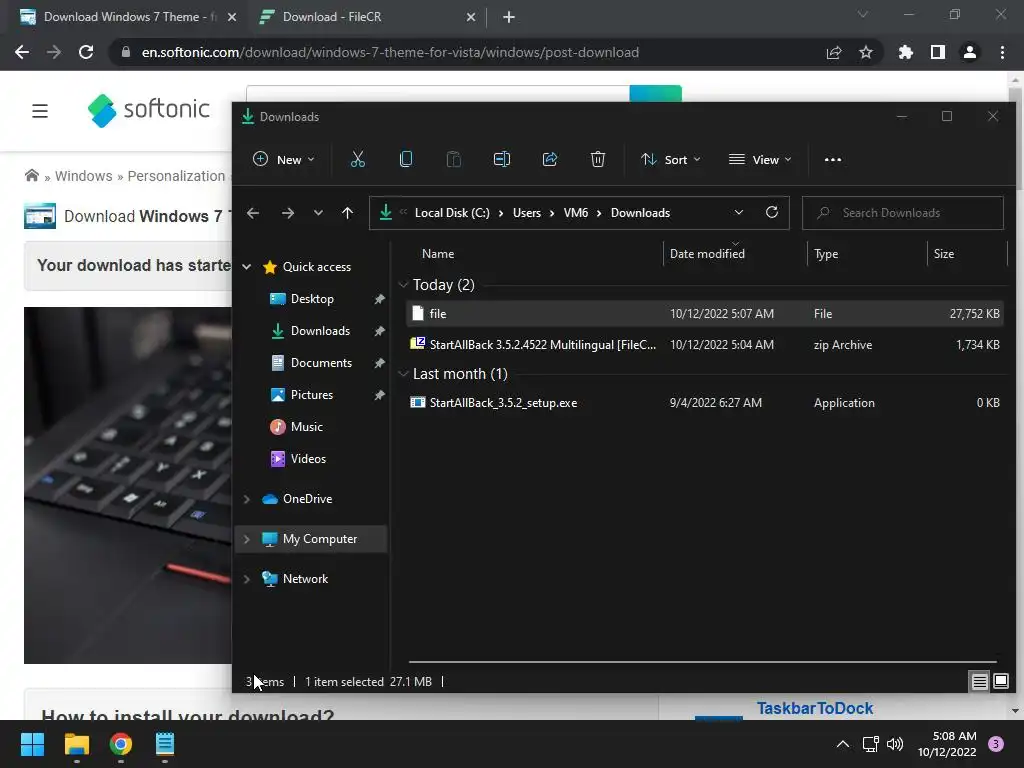Screen dimensions: 1024x768
Task: Open a new Chrome tab
Action: pos(509,17)
